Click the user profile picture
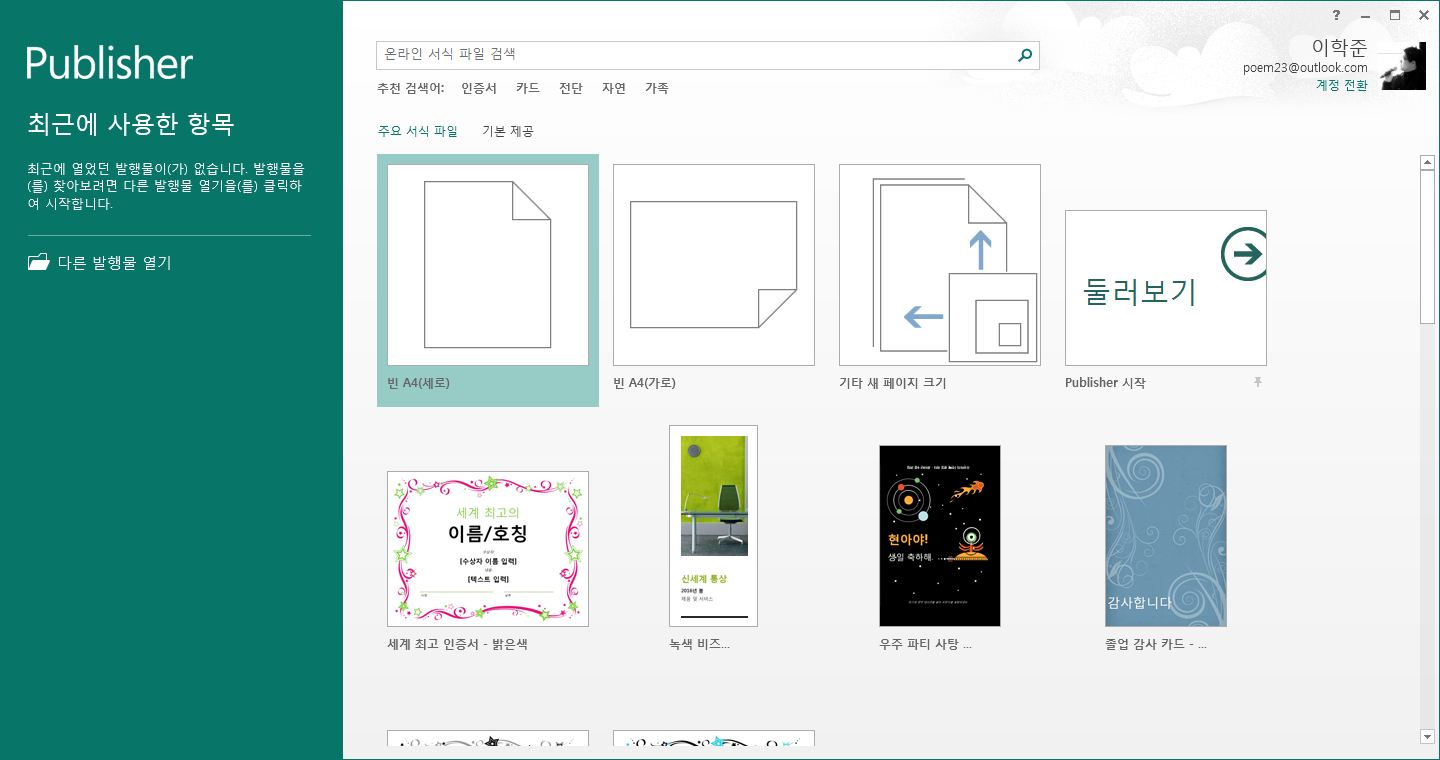 [1403, 66]
